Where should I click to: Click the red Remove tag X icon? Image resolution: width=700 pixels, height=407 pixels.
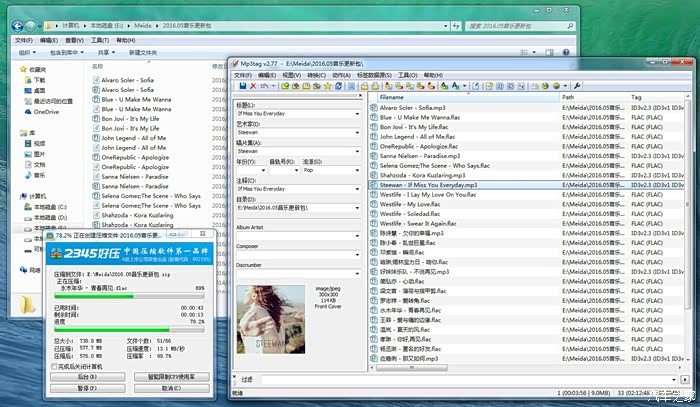(x=252, y=86)
